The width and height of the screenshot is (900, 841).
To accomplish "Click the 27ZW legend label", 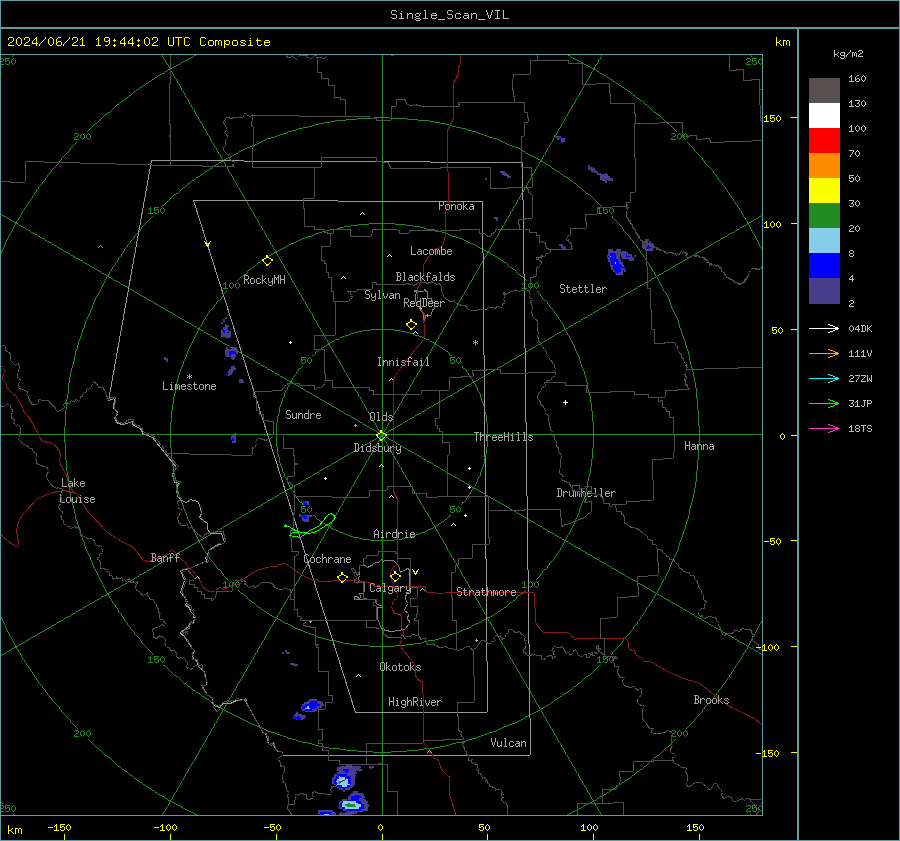I will point(860,378).
